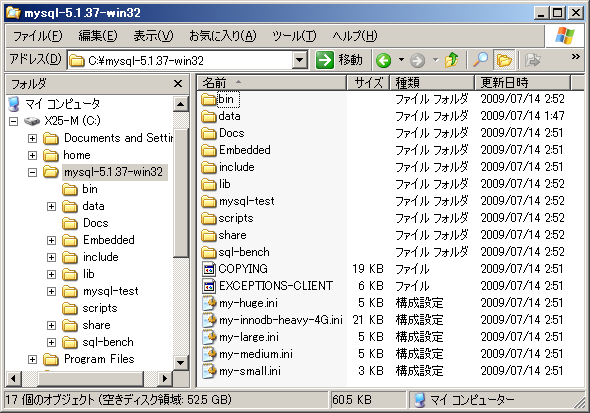
Task: Select Docs folder in tree pane
Action: (x=96, y=223)
